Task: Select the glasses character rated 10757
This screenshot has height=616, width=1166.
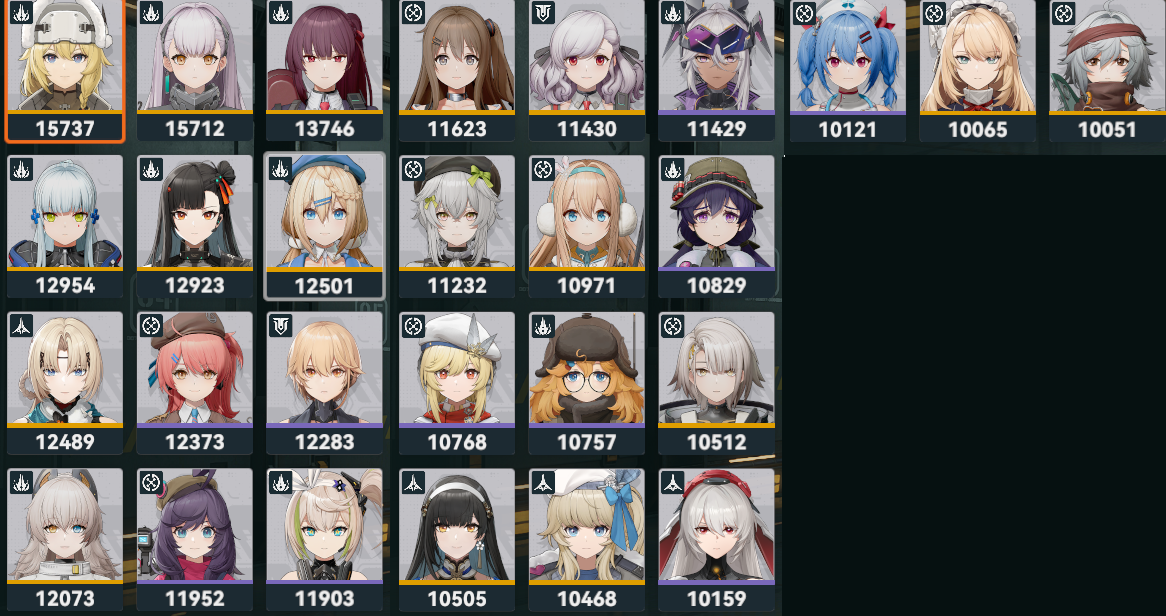Action: [x=586, y=382]
